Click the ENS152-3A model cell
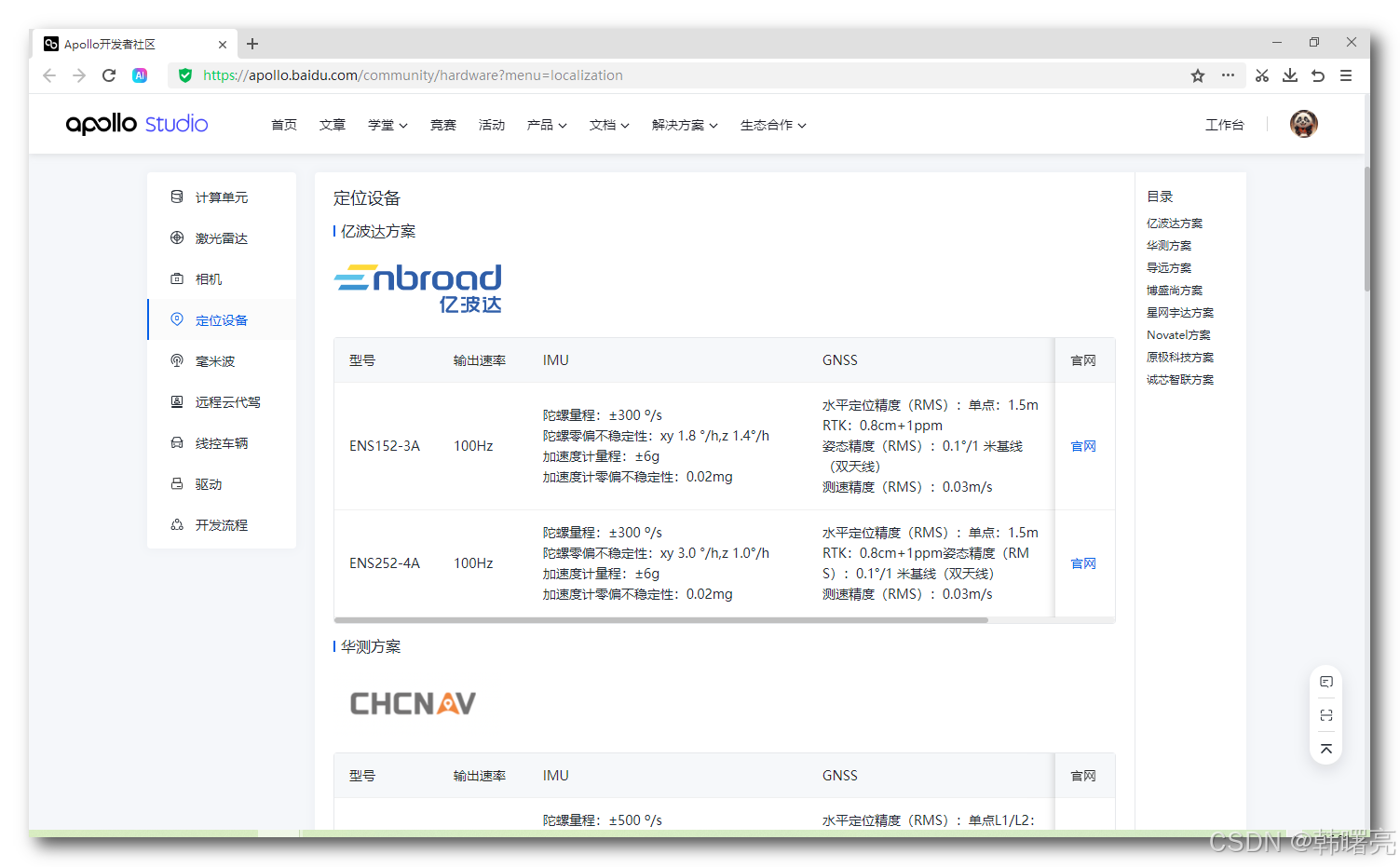The image size is (1400, 867). [x=385, y=446]
